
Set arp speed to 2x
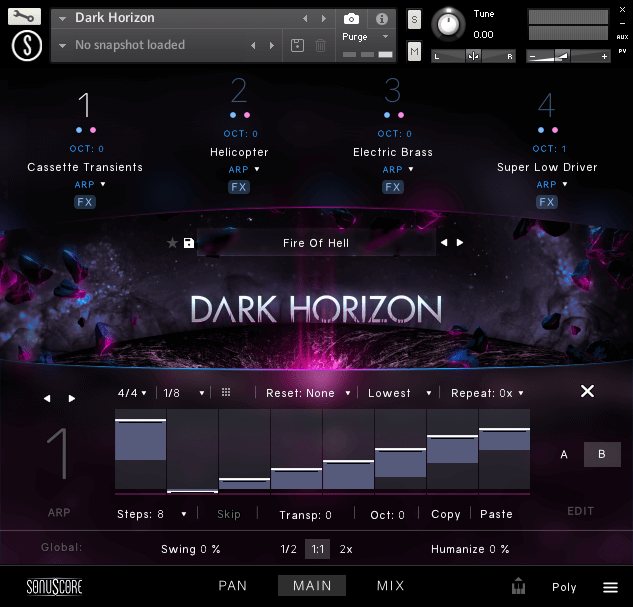click(x=346, y=549)
